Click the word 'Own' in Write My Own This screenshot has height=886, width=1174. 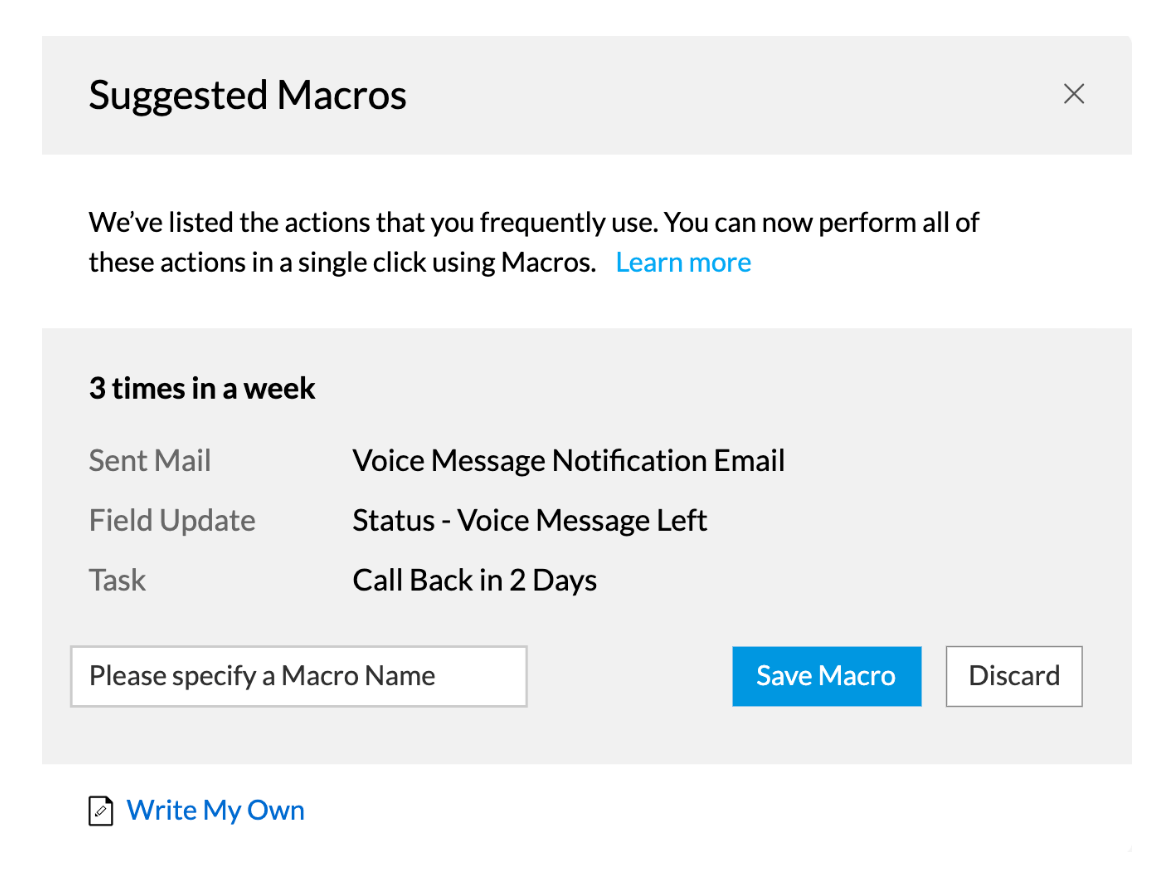[x=276, y=810]
